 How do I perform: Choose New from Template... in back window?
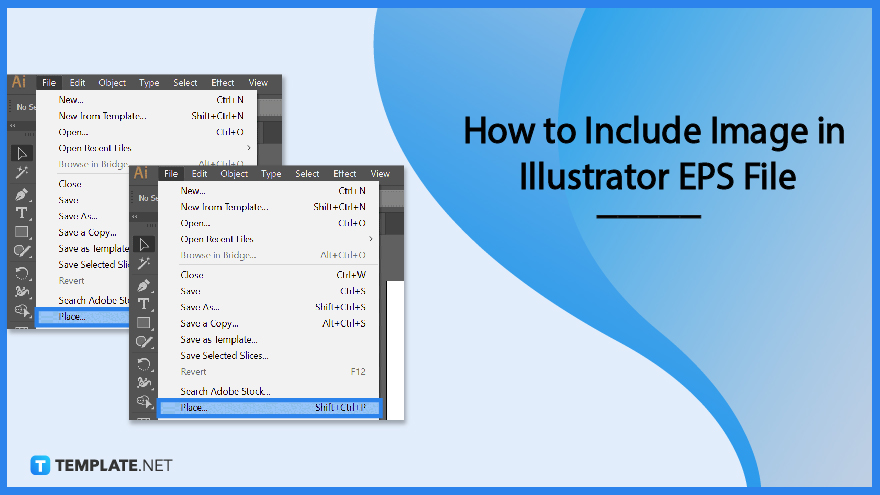146,116
